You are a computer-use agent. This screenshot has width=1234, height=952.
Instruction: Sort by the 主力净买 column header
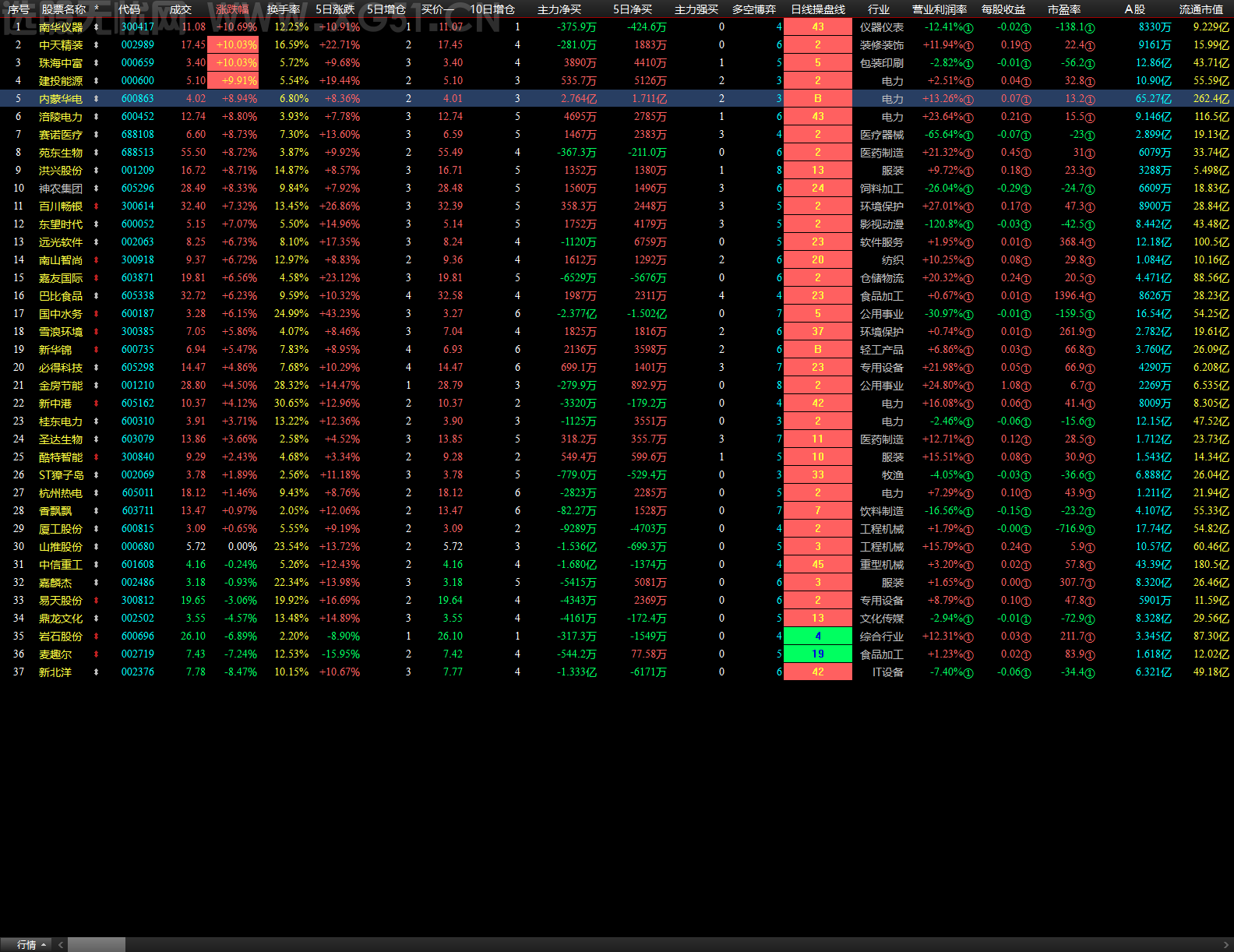pos(559,9)
